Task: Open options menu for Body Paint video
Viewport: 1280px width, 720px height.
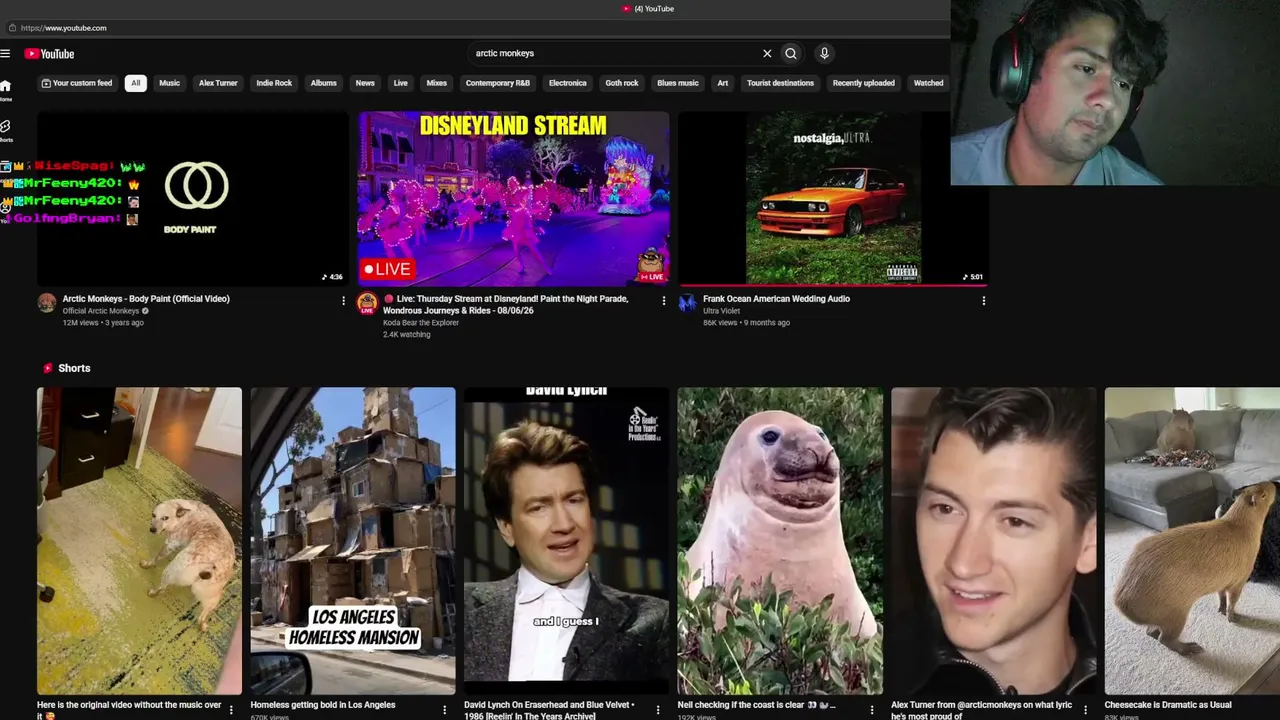Action: click(x=343, y=301)
